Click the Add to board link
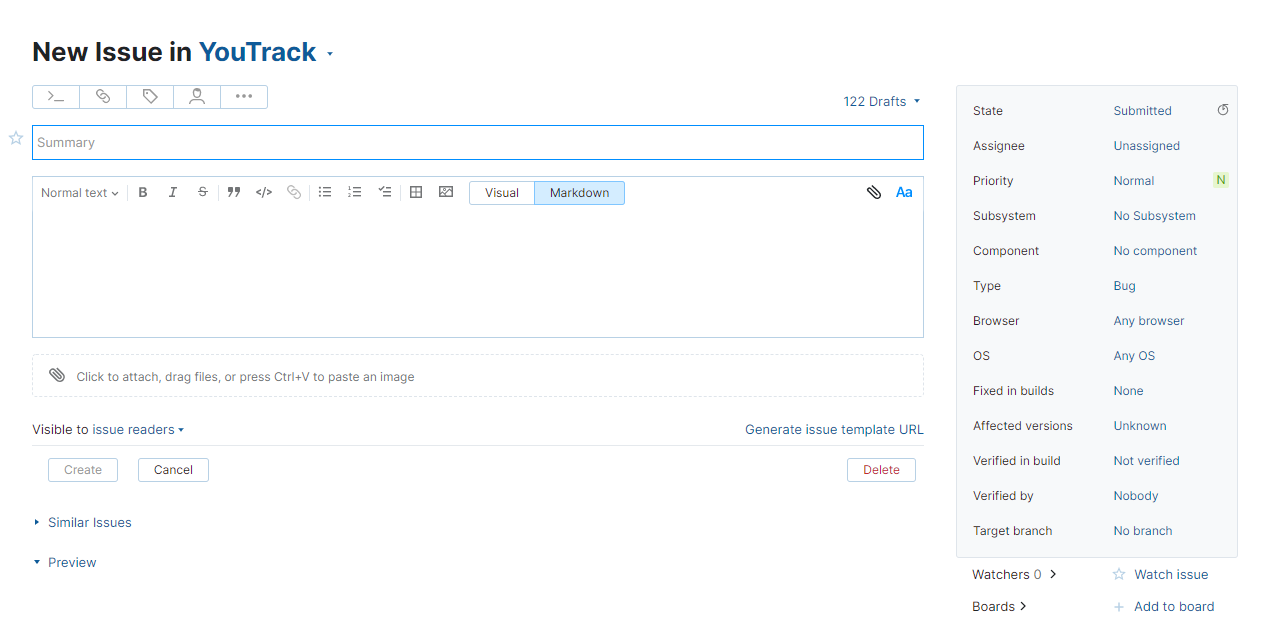This screenshot has height=641, width=1270. click(x=1174, y=607)
